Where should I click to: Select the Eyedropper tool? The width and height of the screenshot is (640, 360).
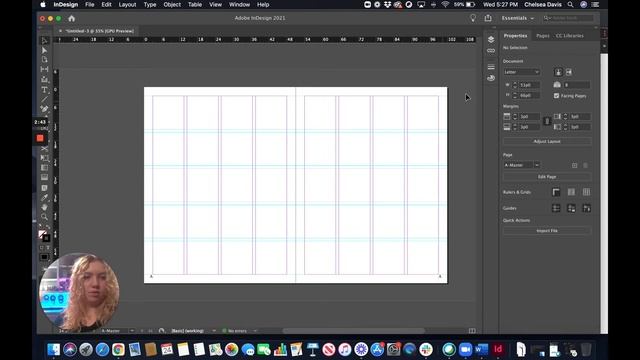(x=44, y=198)
